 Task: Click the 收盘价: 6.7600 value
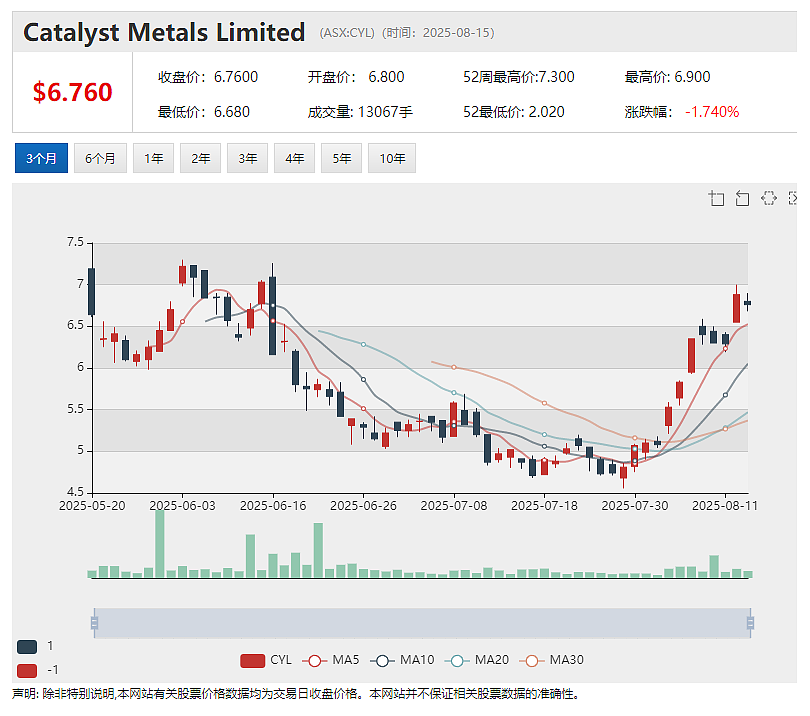tap(208, 77)
